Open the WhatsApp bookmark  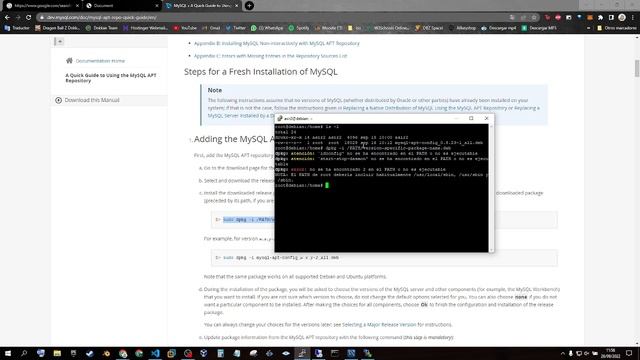tap(267, 28)
